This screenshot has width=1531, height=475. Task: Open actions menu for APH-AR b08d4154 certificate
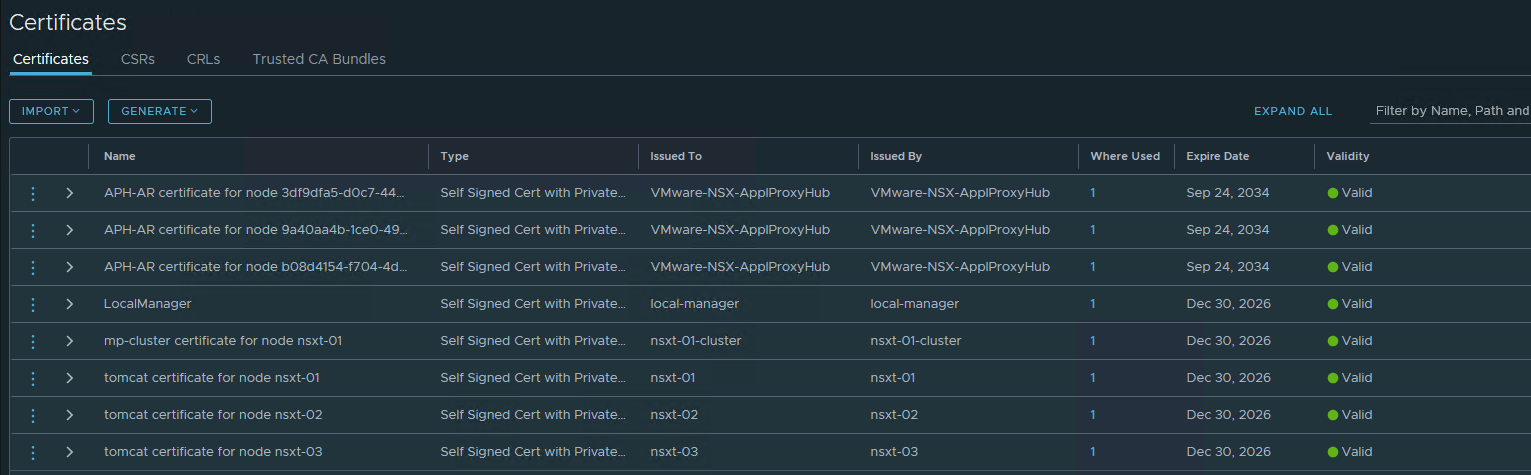tap(32, 267)
